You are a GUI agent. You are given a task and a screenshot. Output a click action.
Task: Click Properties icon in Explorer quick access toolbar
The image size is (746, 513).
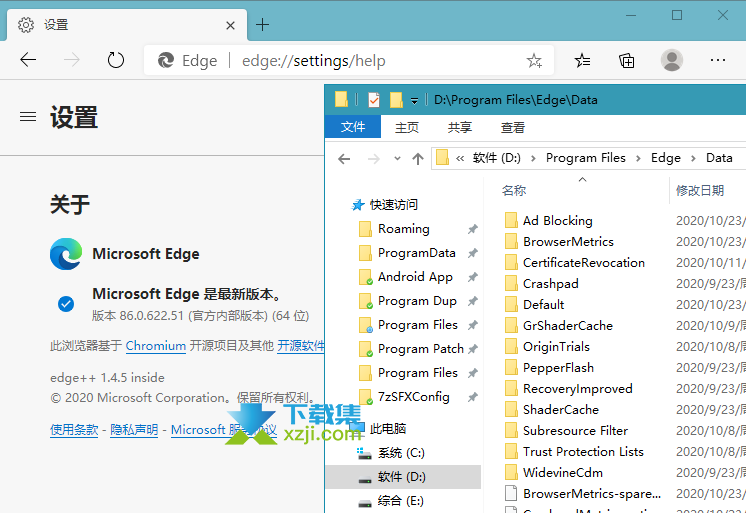click(374, 100)
